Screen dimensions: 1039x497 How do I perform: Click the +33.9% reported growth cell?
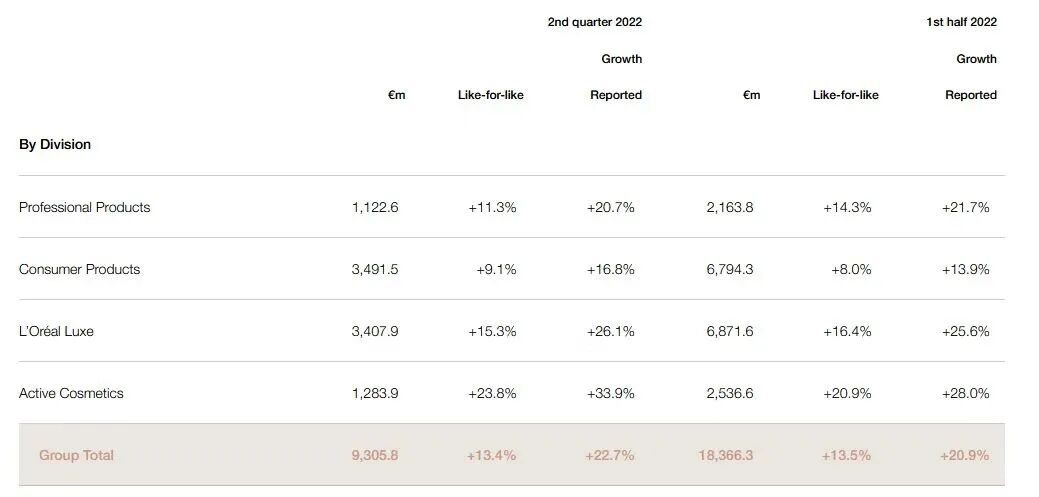tap(610, 393)
